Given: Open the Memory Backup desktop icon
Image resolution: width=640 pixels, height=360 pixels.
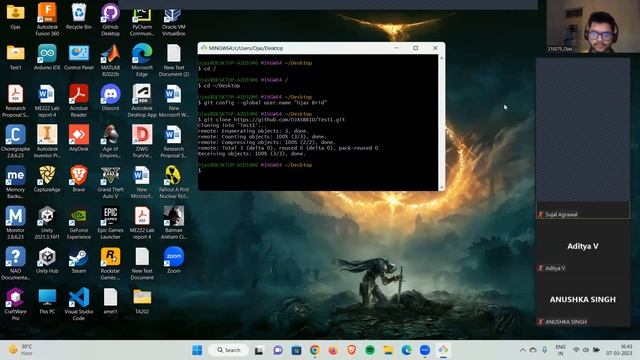Looking at the screenshot, I should [16, 182].
